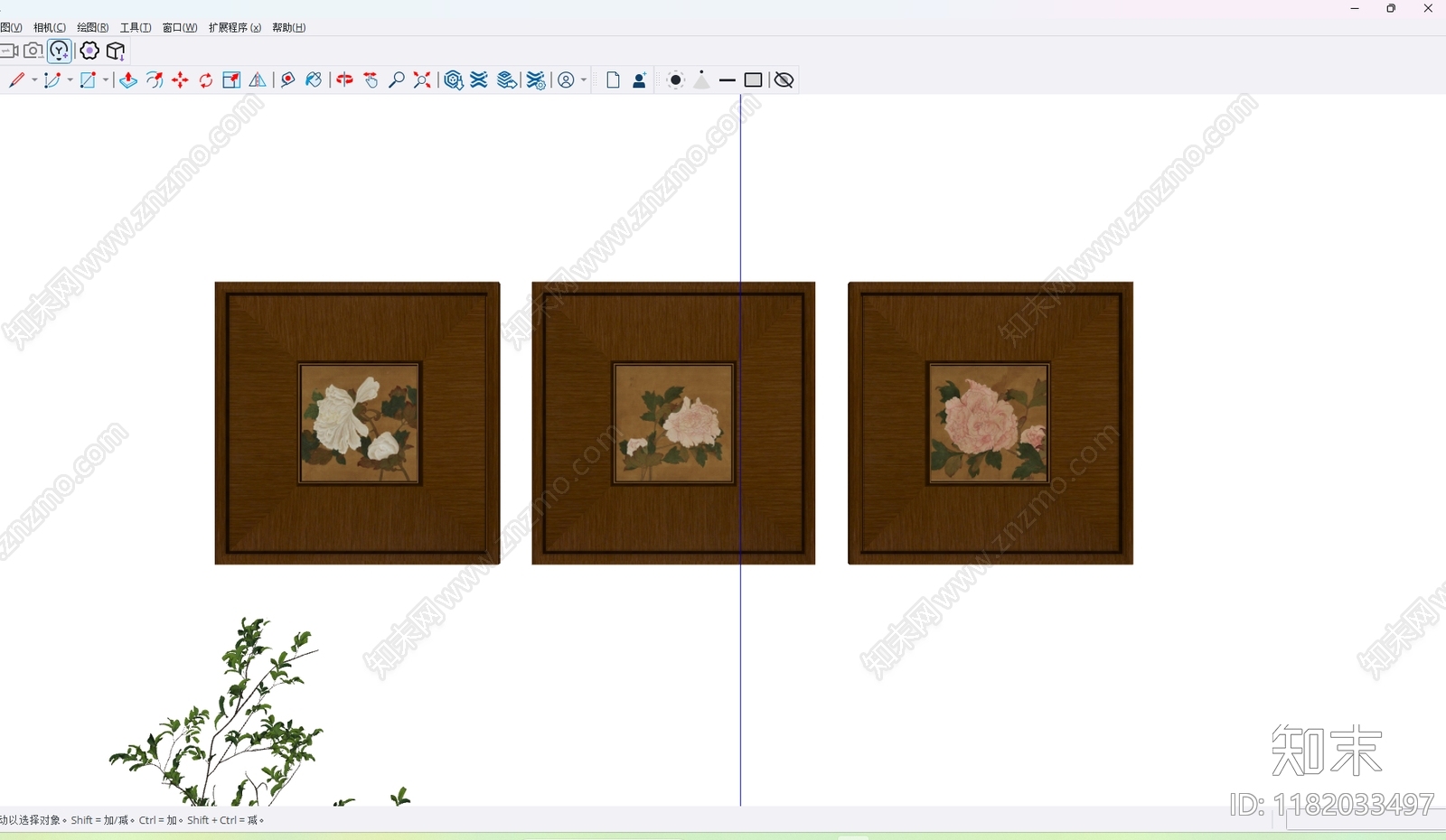Viewport: 1446px width, 840px height.
Task: Open the 绘图(R) draw menu
Action: coord(93,28)
